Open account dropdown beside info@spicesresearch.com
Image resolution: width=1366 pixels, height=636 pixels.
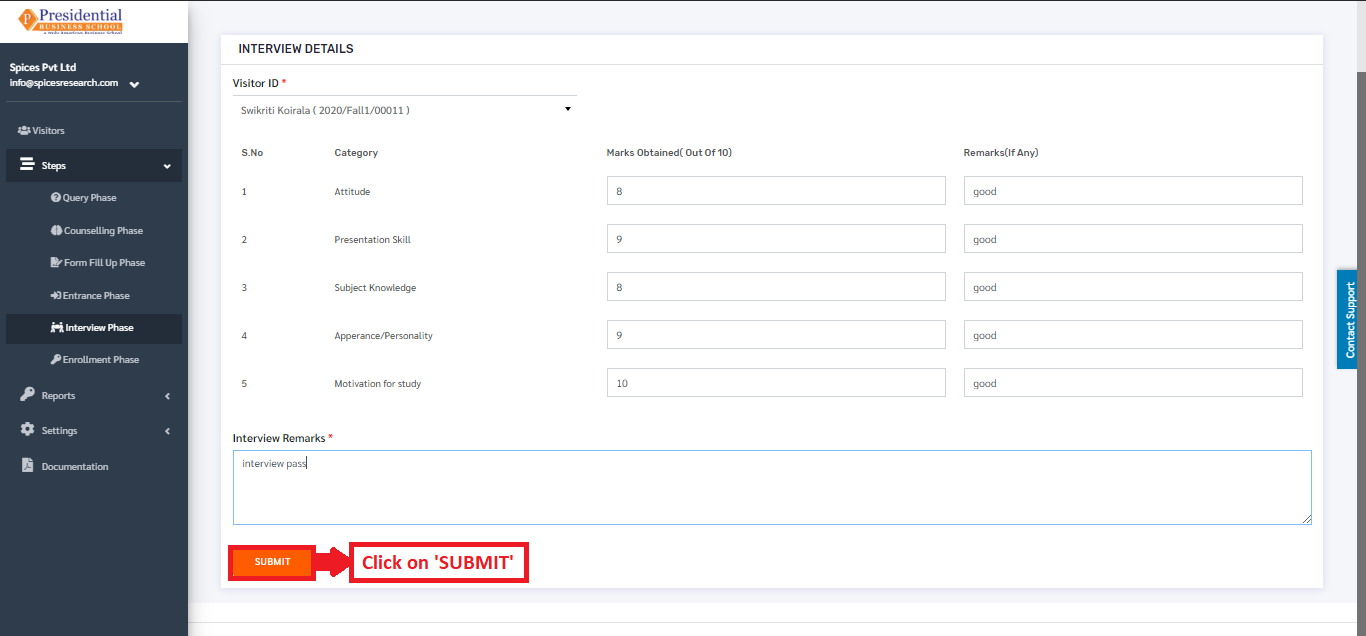(x=134, y=84)
